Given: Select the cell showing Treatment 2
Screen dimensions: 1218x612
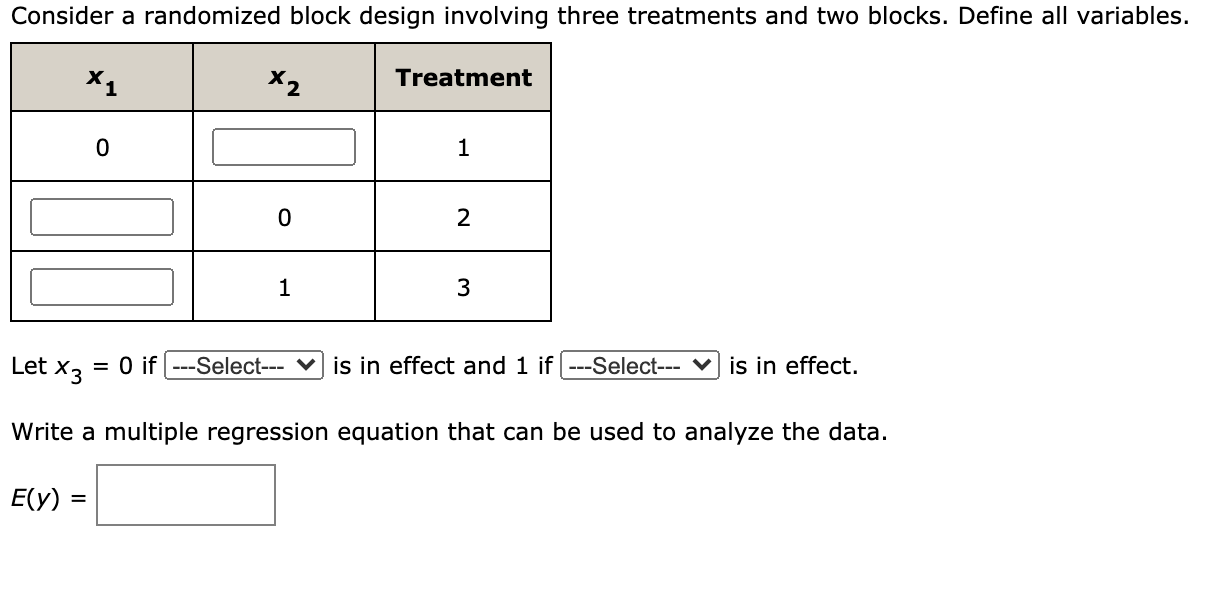Looking at the screenshot, I should pos(463,216).
